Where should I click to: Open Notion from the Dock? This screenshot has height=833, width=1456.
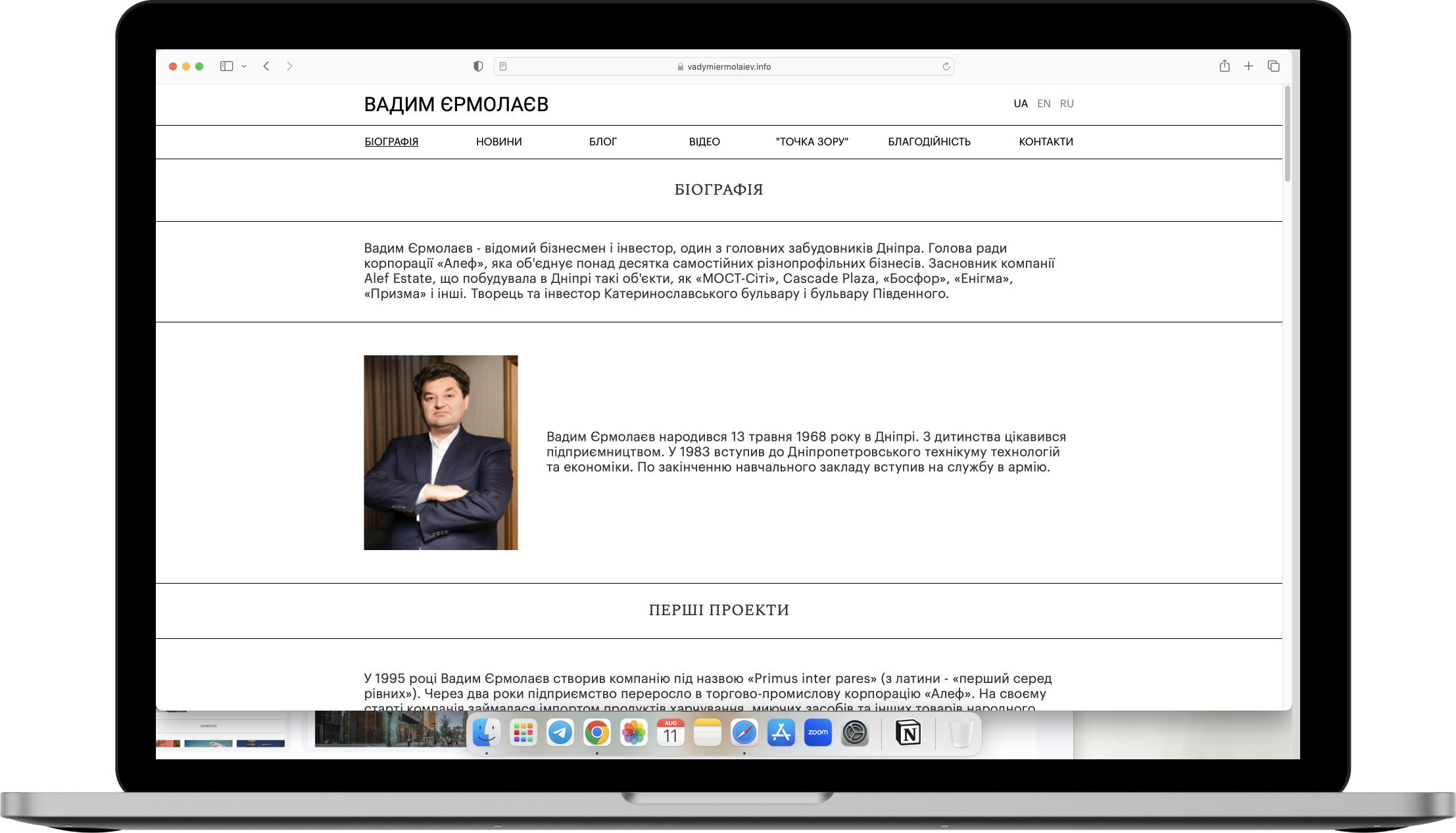point(908,732)
